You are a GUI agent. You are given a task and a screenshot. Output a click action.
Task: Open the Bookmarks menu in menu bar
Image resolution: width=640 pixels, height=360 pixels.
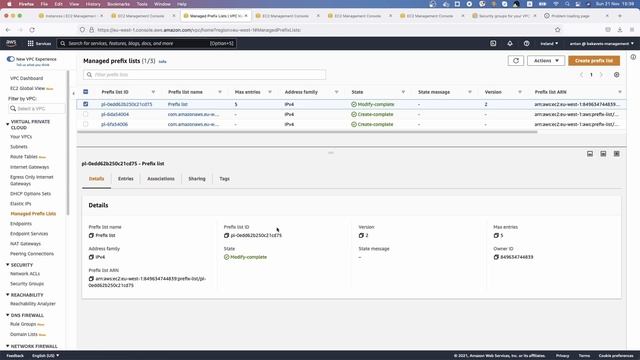[118, 4]
